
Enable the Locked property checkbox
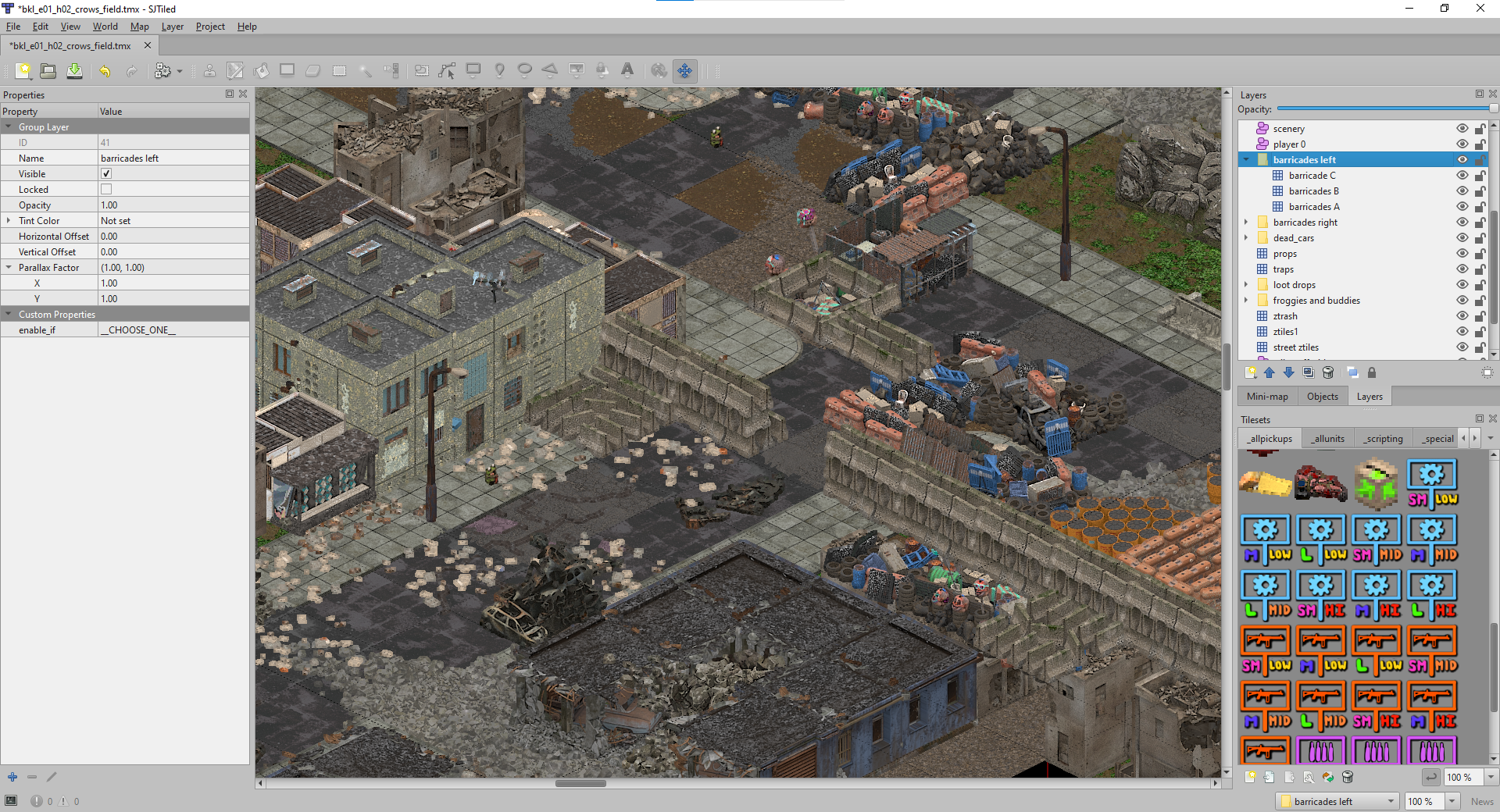(x=106, y=189)
